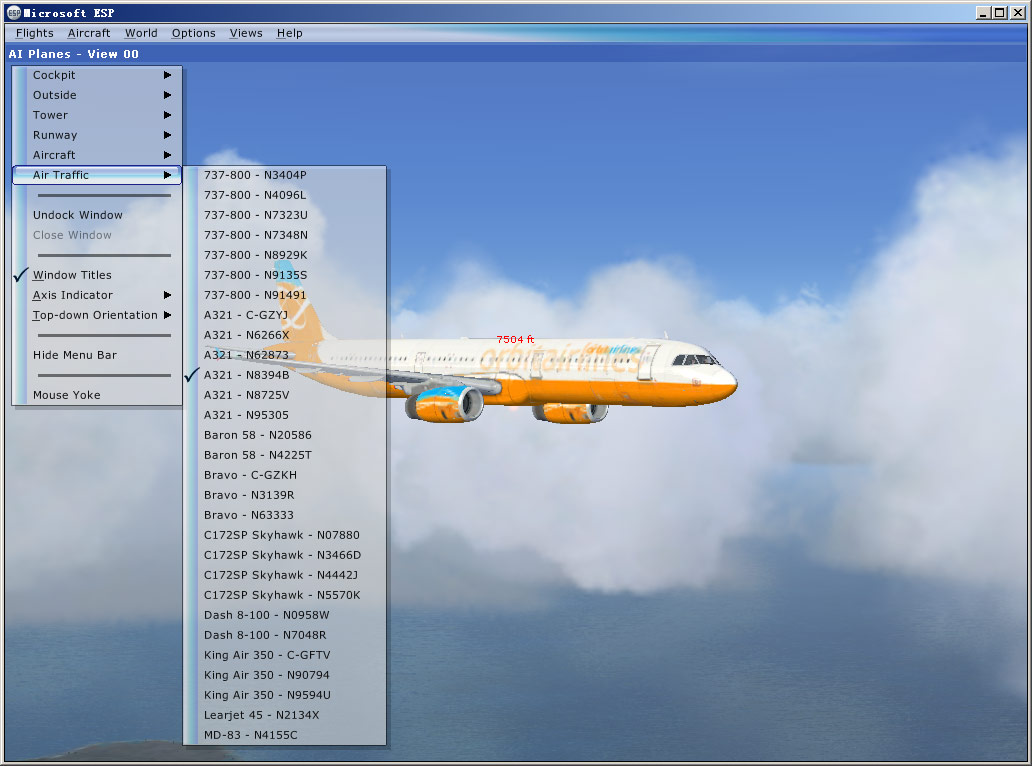This screenshot has width=1032, height=766.
Task: Click Hide Menu Bar
Action: (97, 355)
